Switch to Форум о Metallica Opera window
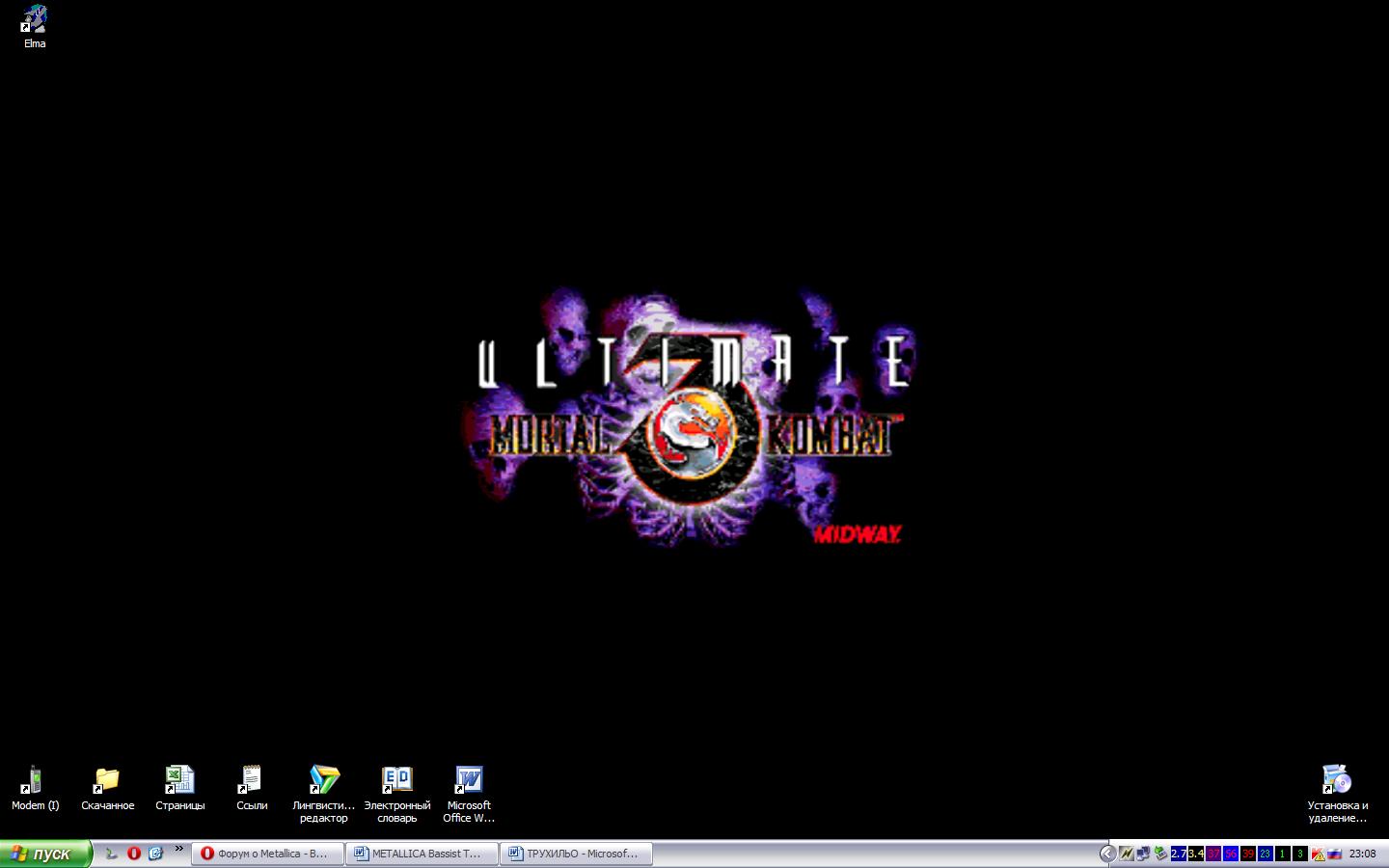The height and width of the screenshot is (868, 1389). pos(267,854)
